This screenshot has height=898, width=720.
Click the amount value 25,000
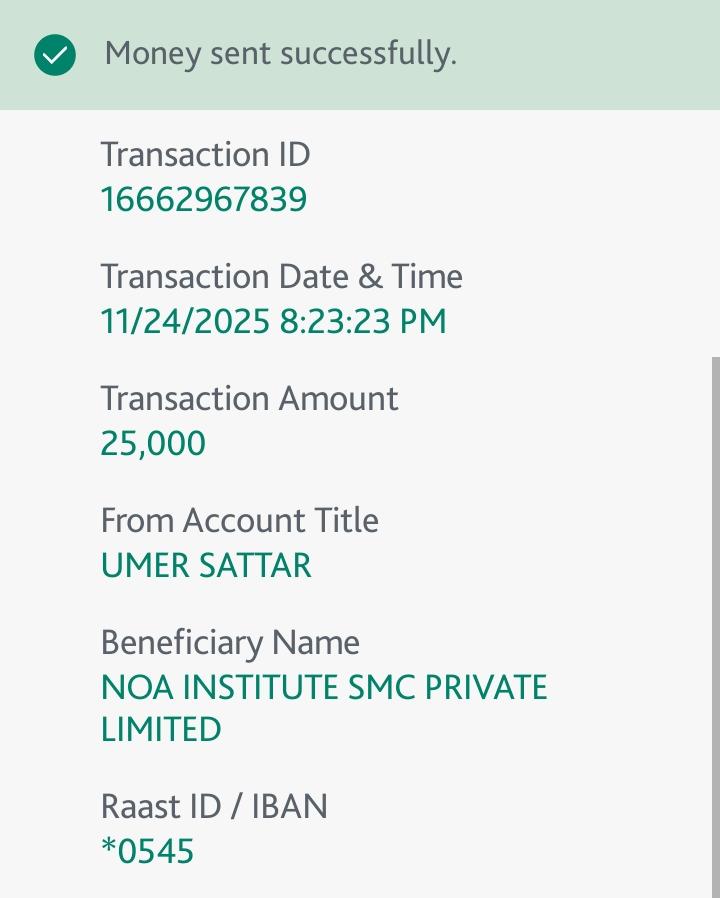click(153, 444)
